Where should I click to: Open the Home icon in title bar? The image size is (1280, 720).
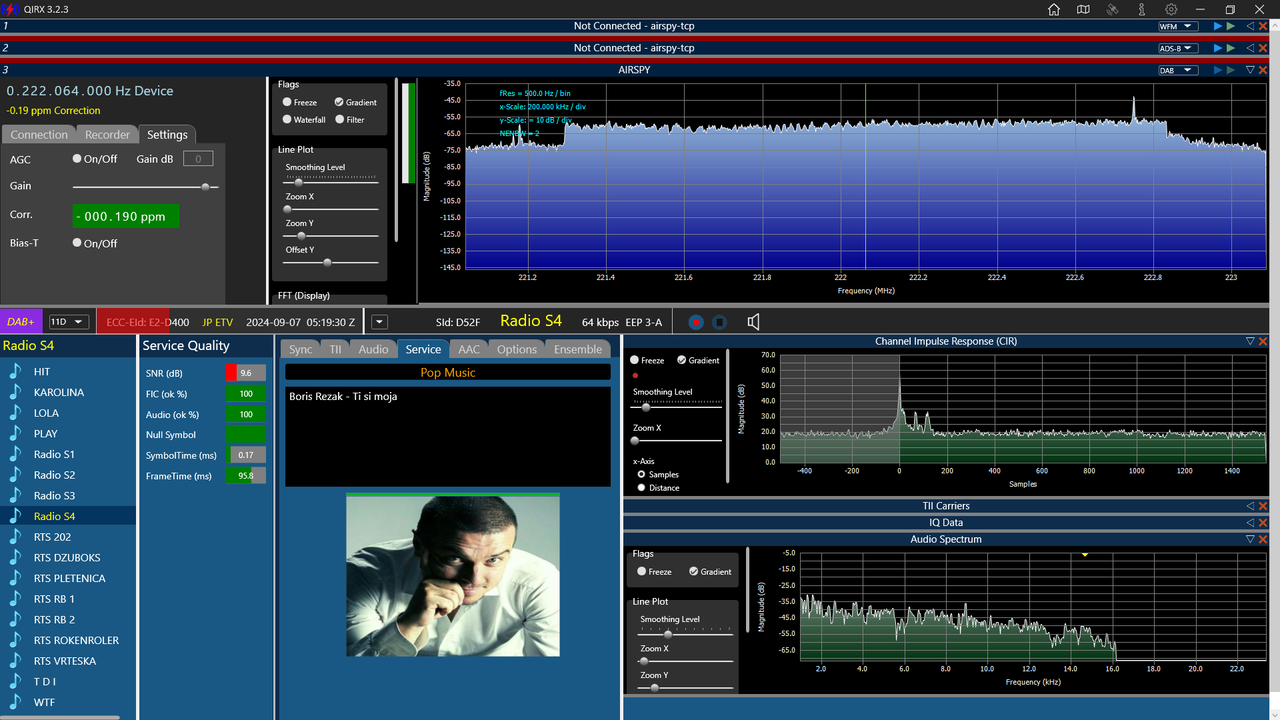(1054, 9)
